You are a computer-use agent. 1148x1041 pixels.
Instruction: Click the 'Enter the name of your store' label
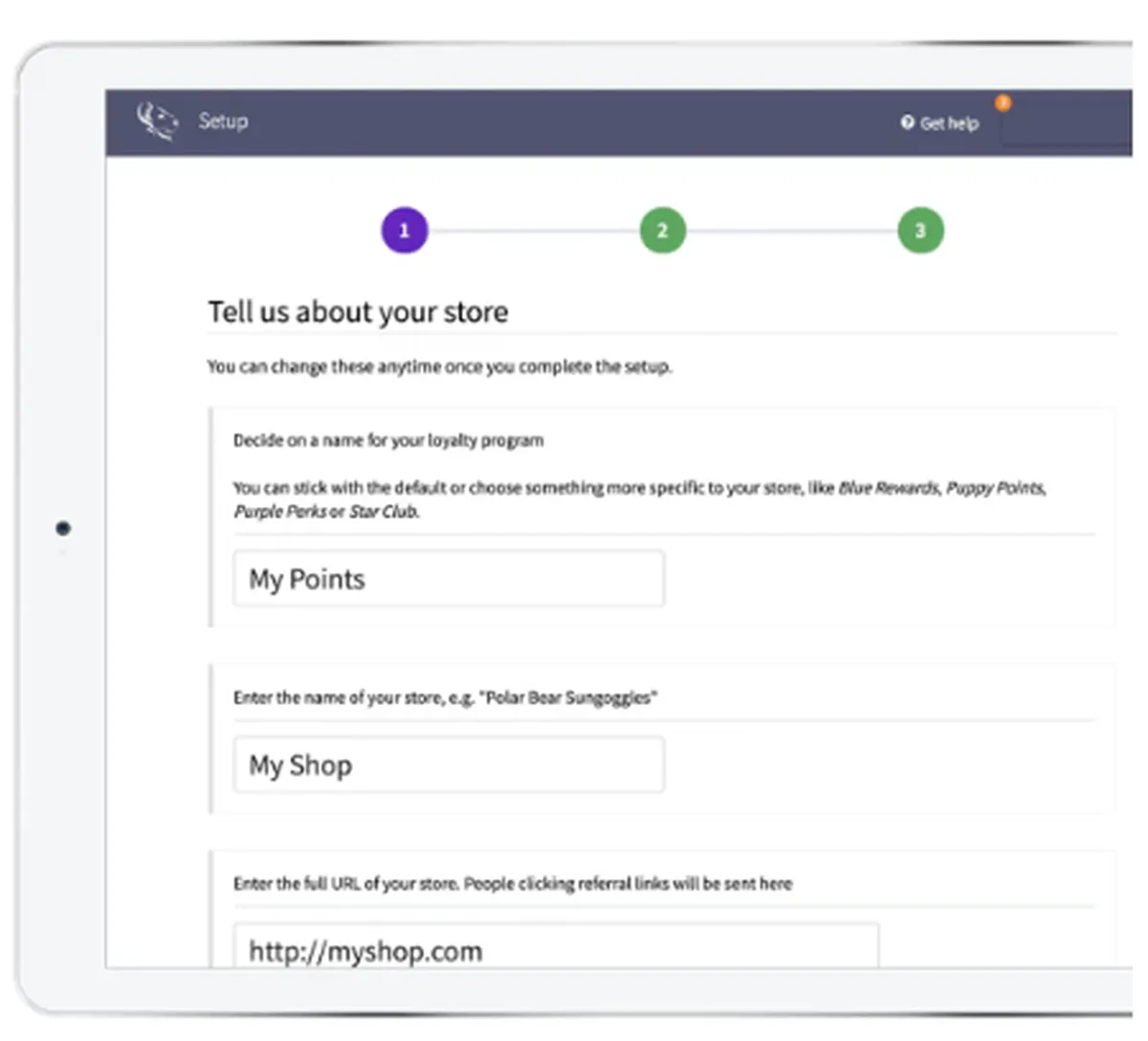coord(445,698)
